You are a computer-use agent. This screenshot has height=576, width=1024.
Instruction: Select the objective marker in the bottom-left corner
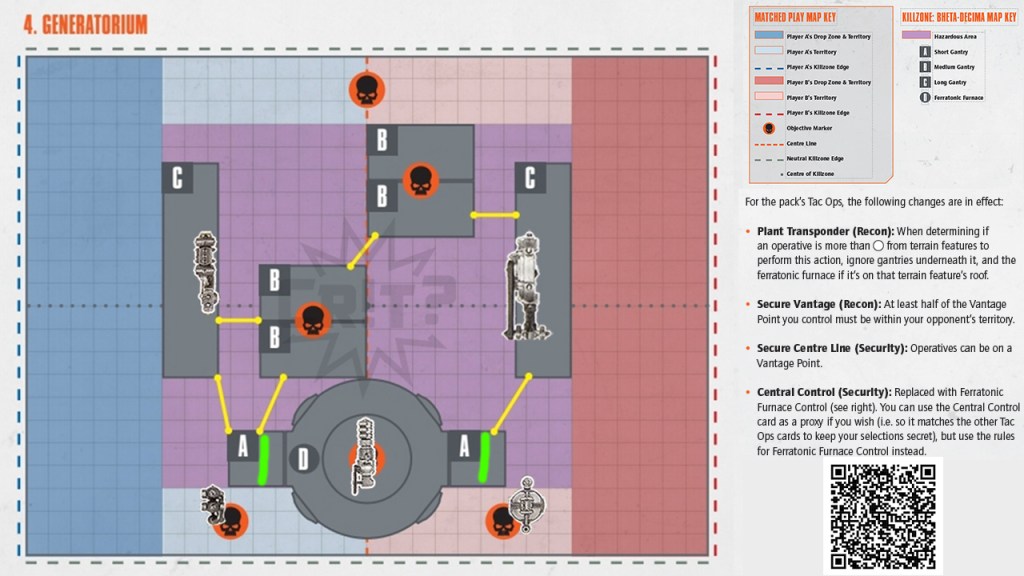click(x=232, y=520)
